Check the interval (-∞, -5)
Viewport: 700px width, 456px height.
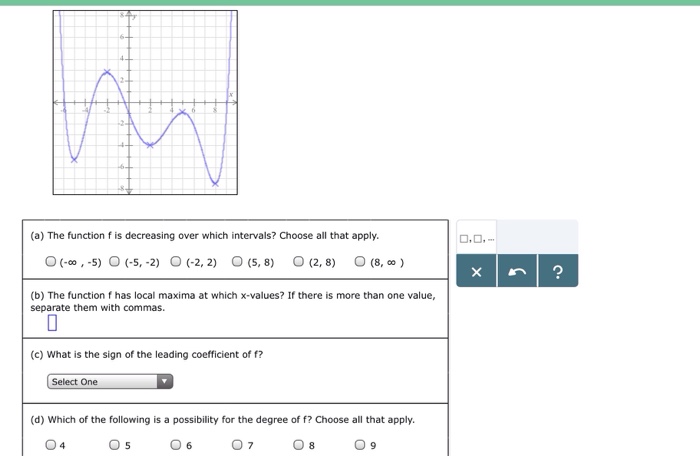coord(51,261)
